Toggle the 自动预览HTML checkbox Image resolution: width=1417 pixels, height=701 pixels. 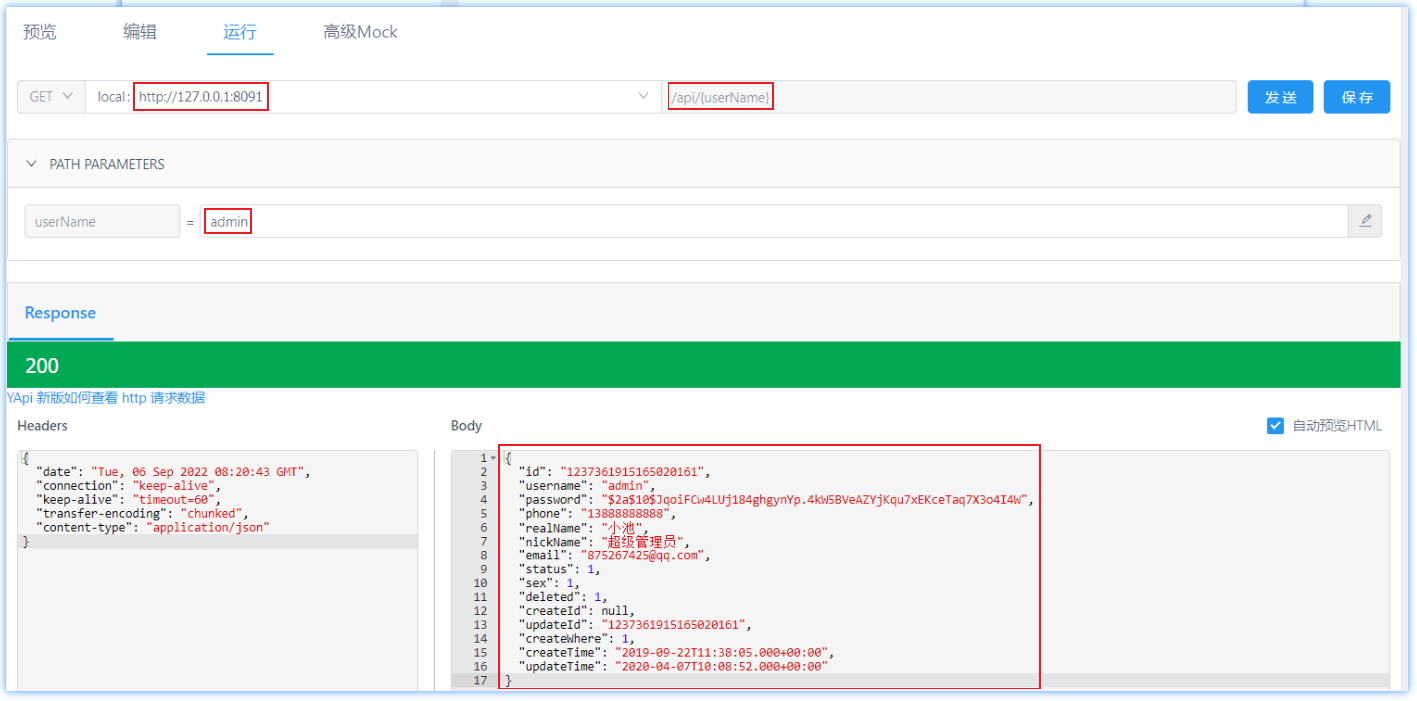[1275, 426]
